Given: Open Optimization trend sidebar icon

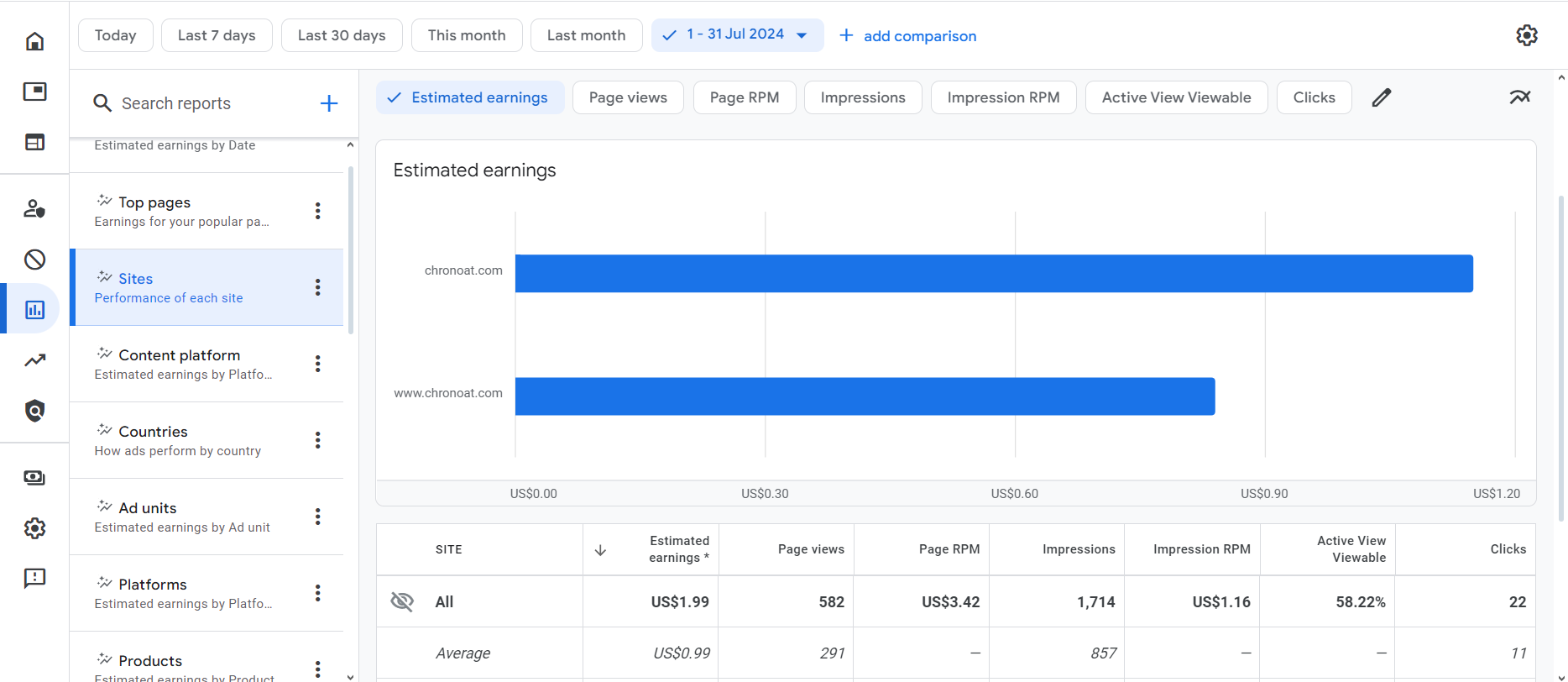Looking at the screenshot, I should tap(34, 360).
